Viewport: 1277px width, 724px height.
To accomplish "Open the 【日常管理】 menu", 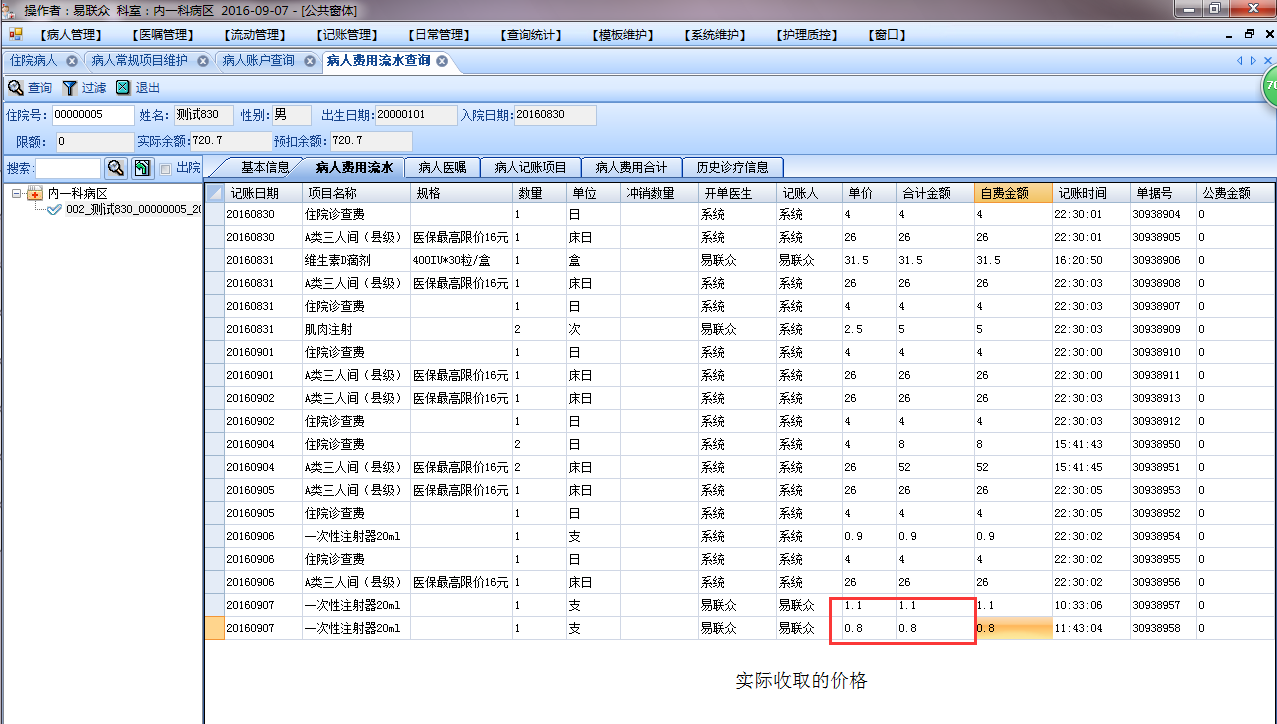I will [439, 35].
